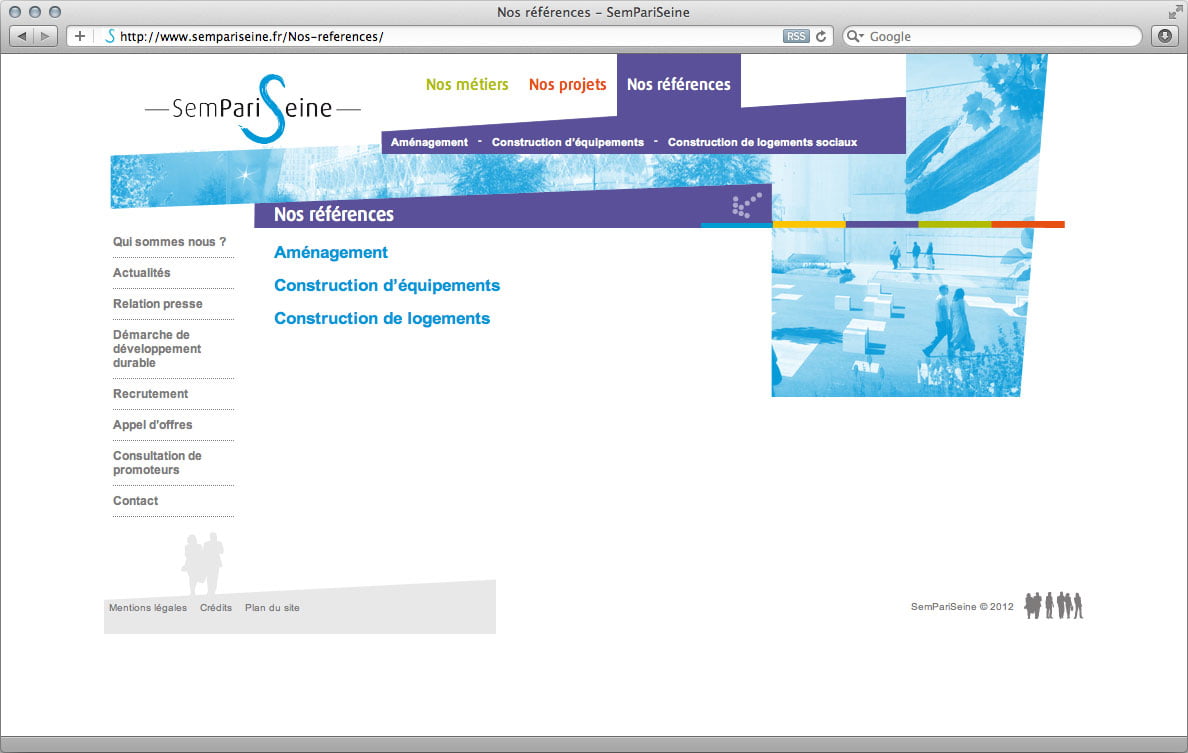
Task: Open Consultation de promoteurs
Action: point(157,463)
